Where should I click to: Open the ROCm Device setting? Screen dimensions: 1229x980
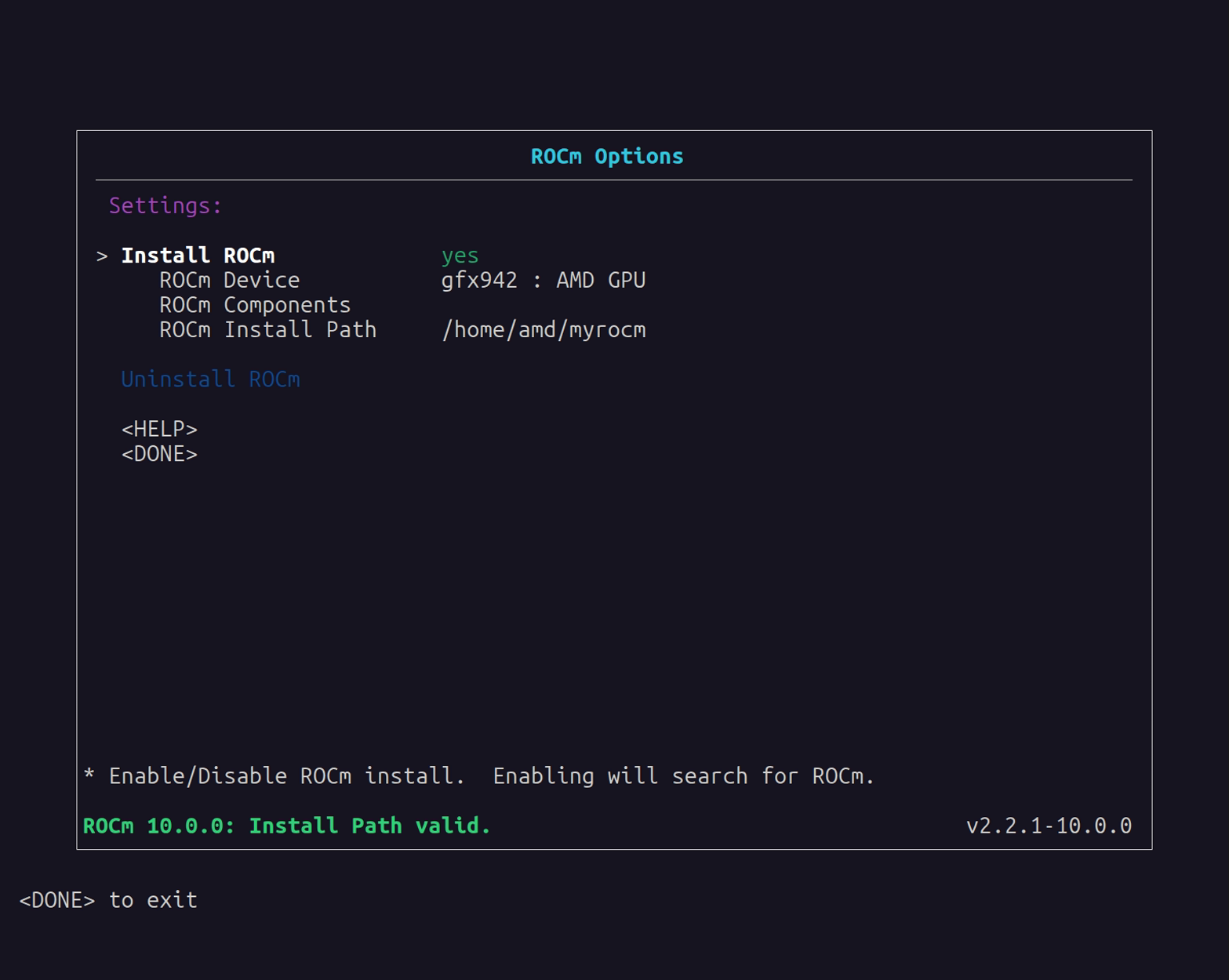[229, 280]
